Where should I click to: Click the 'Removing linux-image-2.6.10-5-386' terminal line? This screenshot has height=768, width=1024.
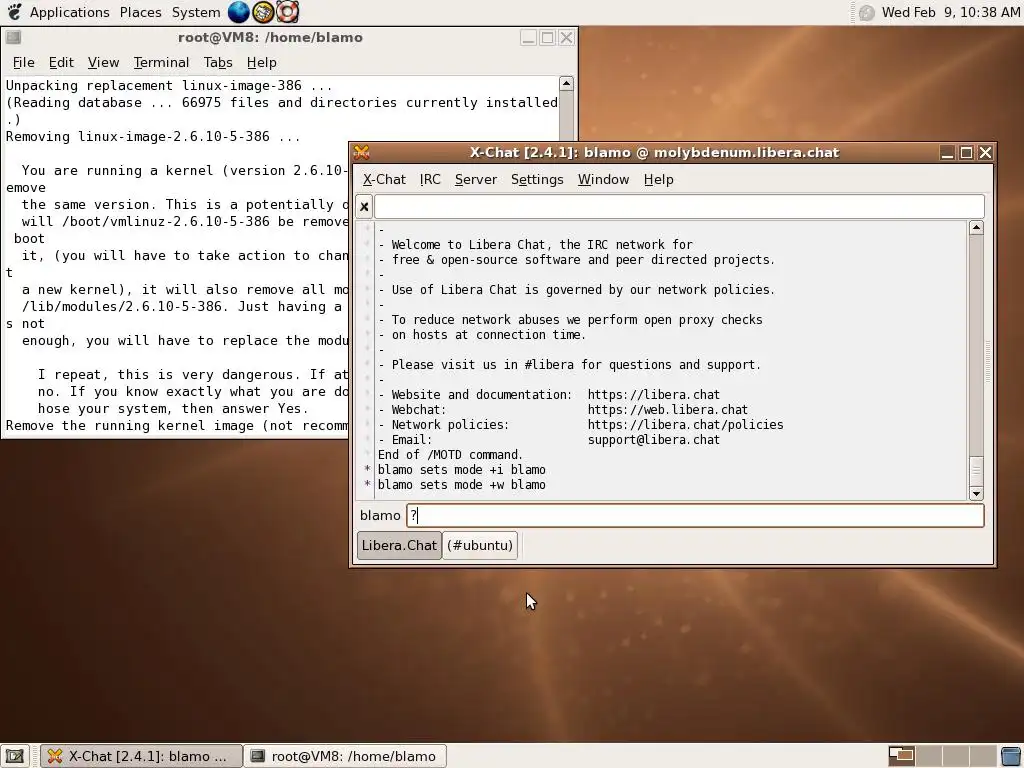pos(153,136)
